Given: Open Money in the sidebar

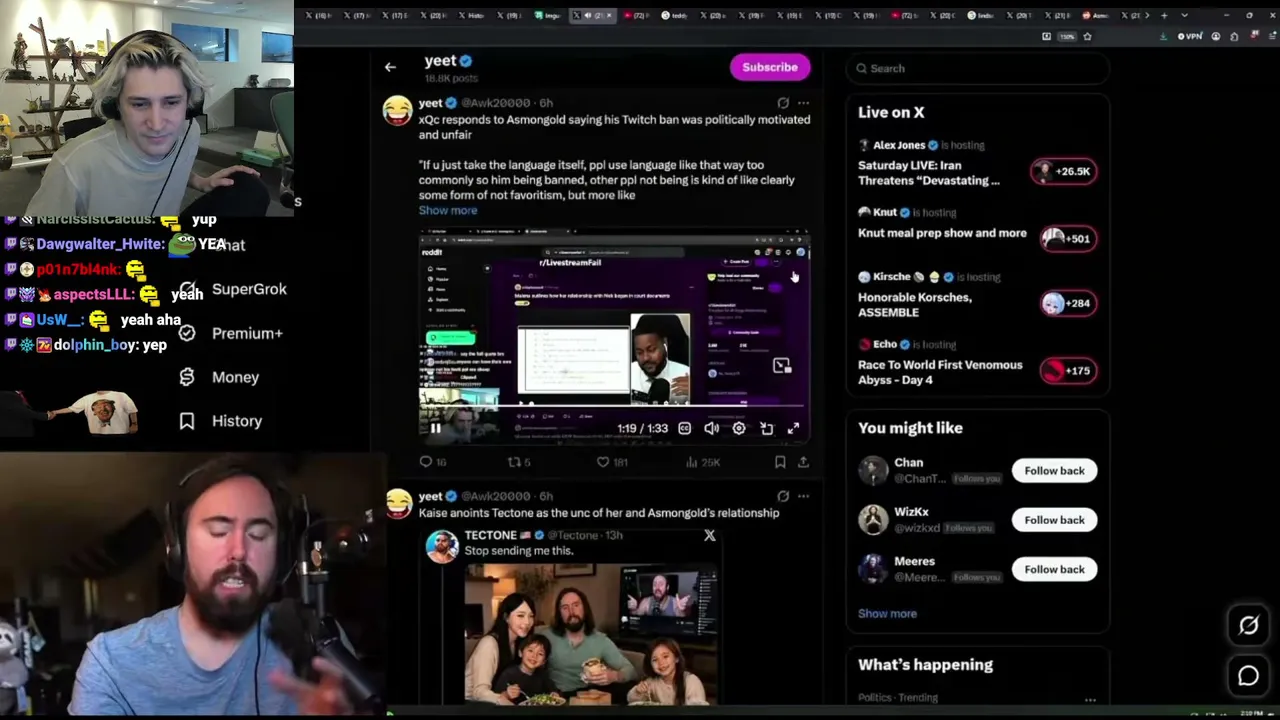Looking at the screenshot, I should (x=219, y=377).
